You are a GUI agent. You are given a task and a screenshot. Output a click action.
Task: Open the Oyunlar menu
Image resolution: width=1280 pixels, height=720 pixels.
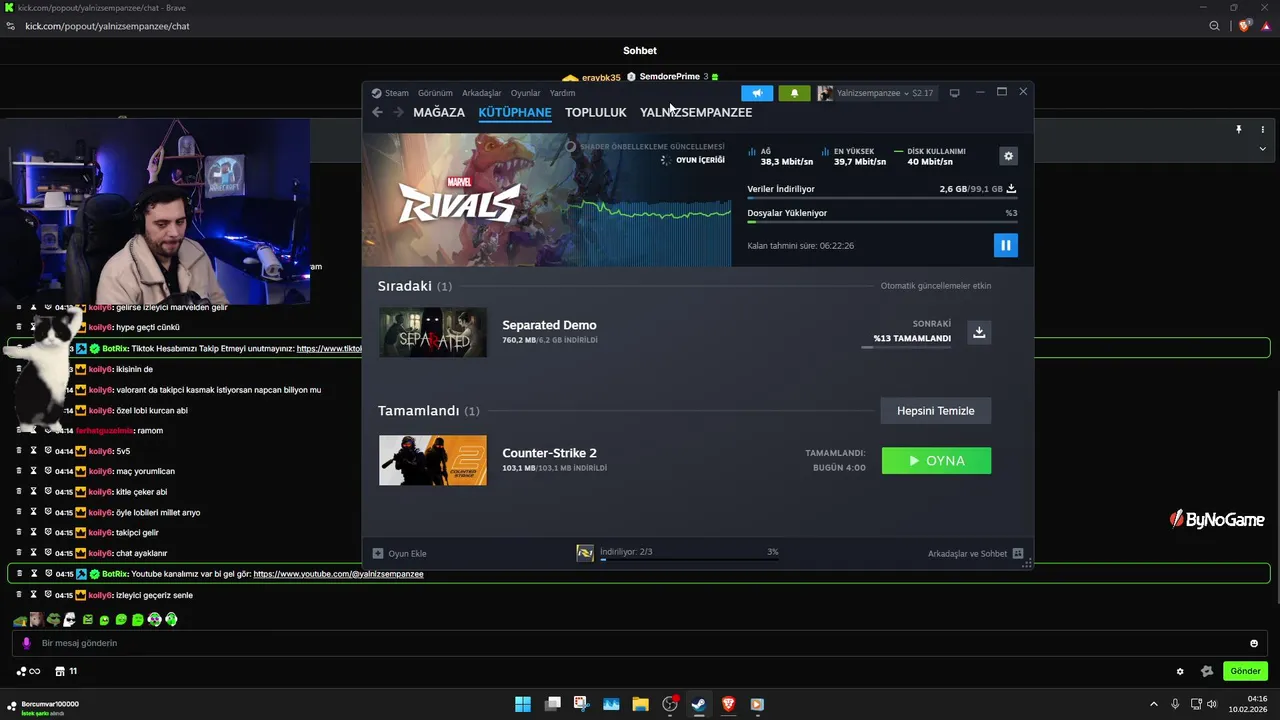coord(525,93)
